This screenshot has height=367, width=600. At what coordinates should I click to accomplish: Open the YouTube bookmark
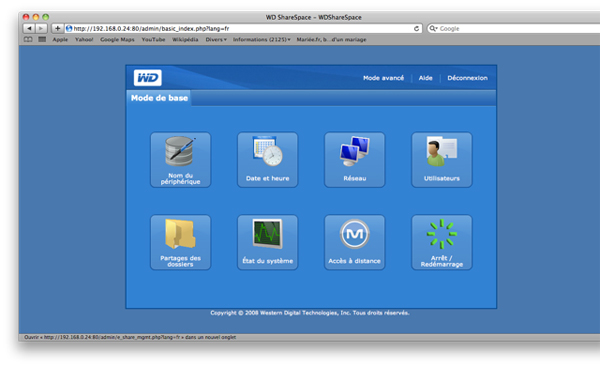click(x=153, y=39)
